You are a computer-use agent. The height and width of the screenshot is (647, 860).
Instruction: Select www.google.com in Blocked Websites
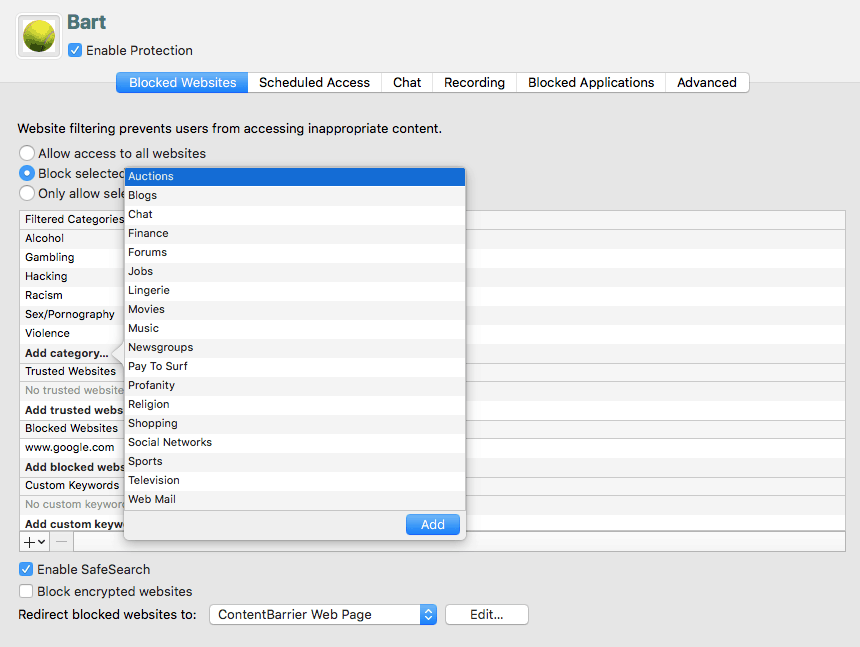(x=70, y=447)
